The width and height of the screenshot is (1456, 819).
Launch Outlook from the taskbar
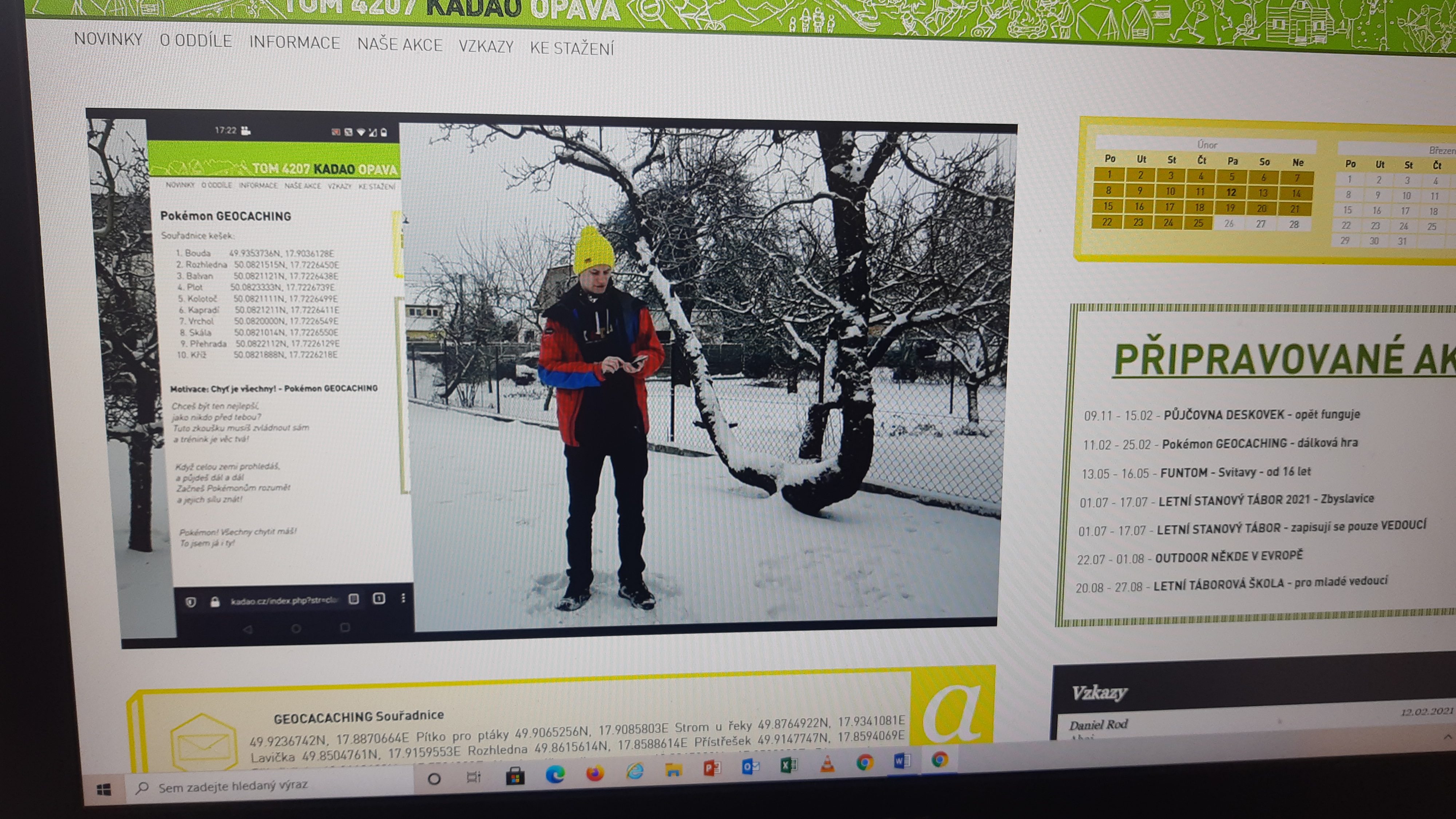click(x=751, y=766)
